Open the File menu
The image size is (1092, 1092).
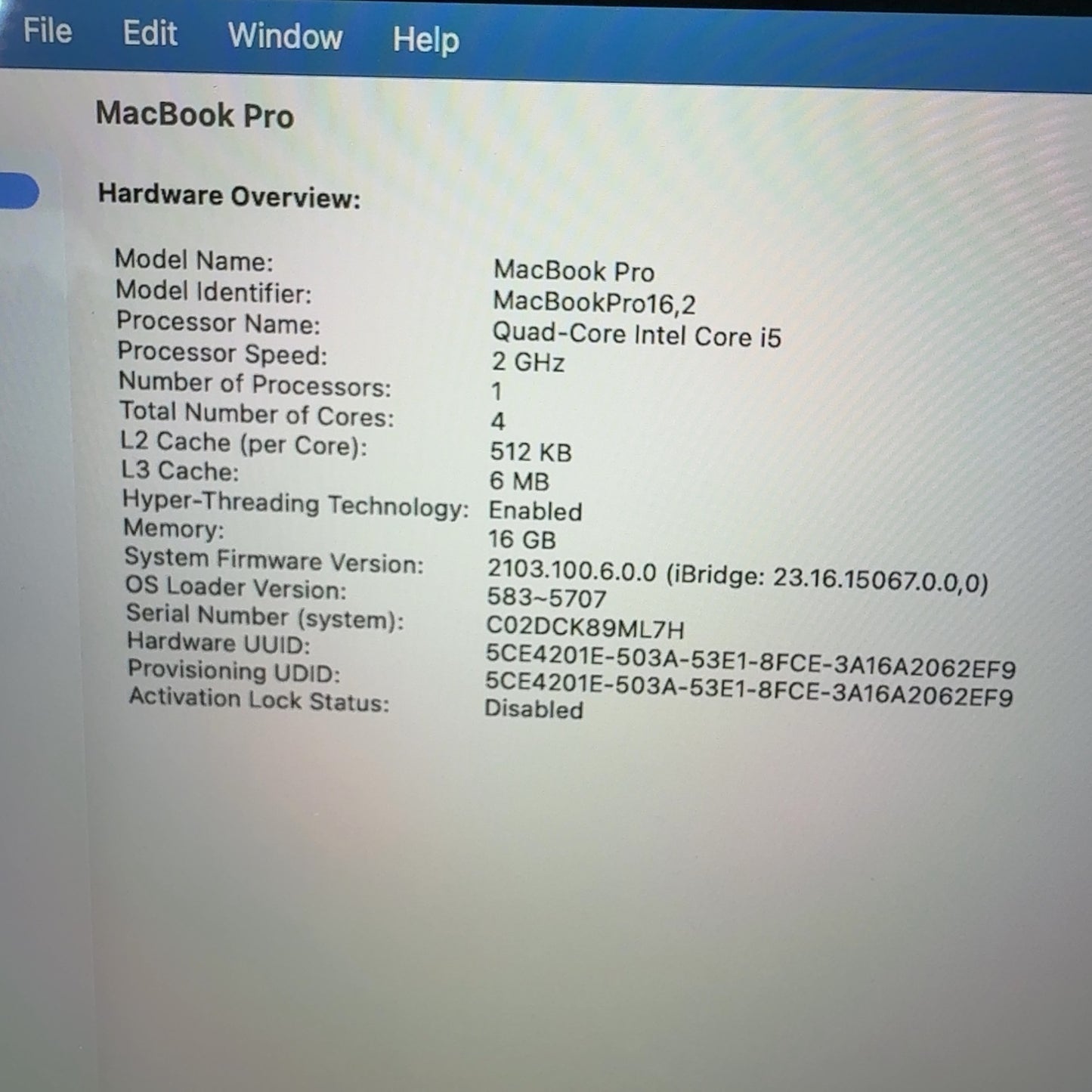tap(48, 32)
